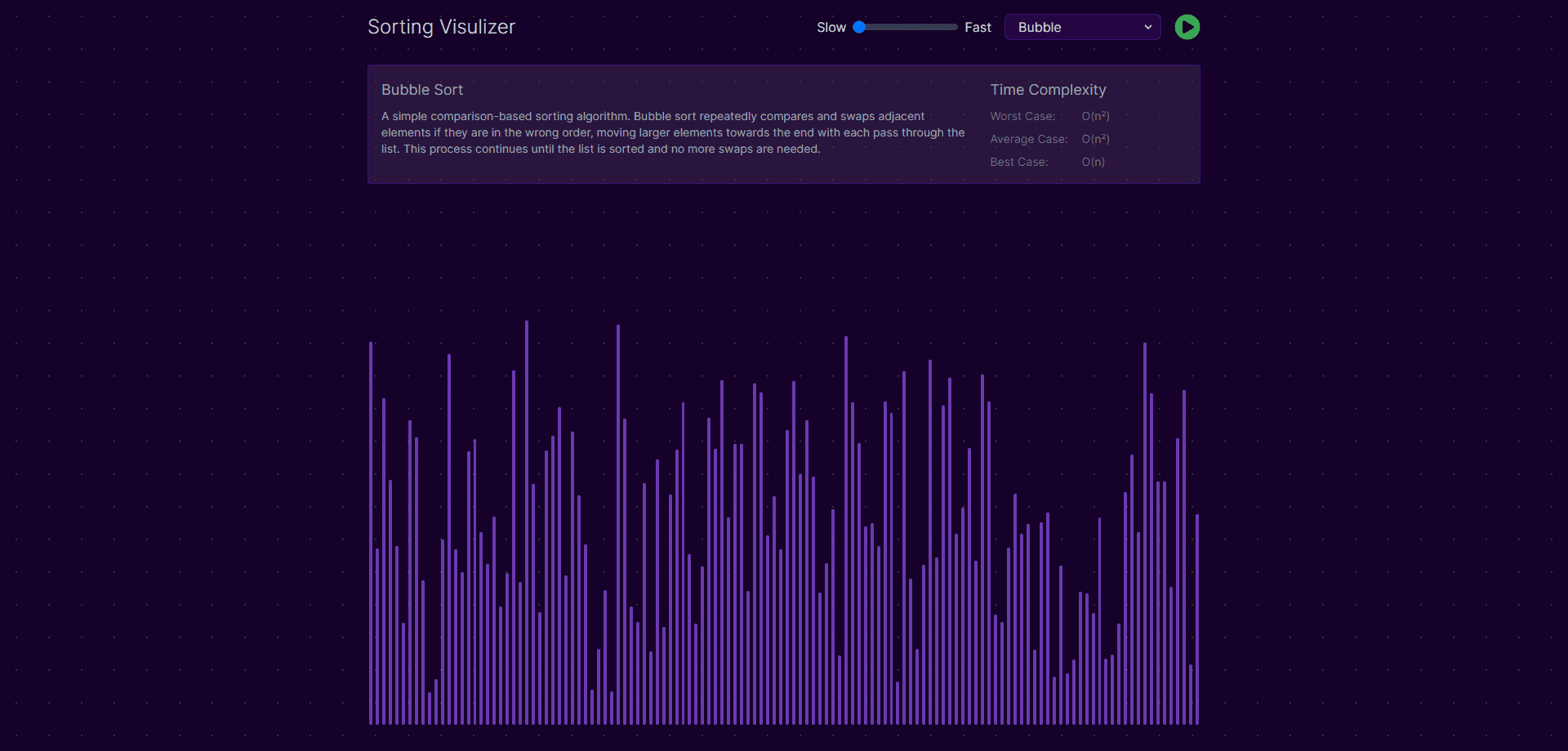Open the algorithm selection dropdown
Viewport: 1568px width, 751px height.
pos(1082,27)
